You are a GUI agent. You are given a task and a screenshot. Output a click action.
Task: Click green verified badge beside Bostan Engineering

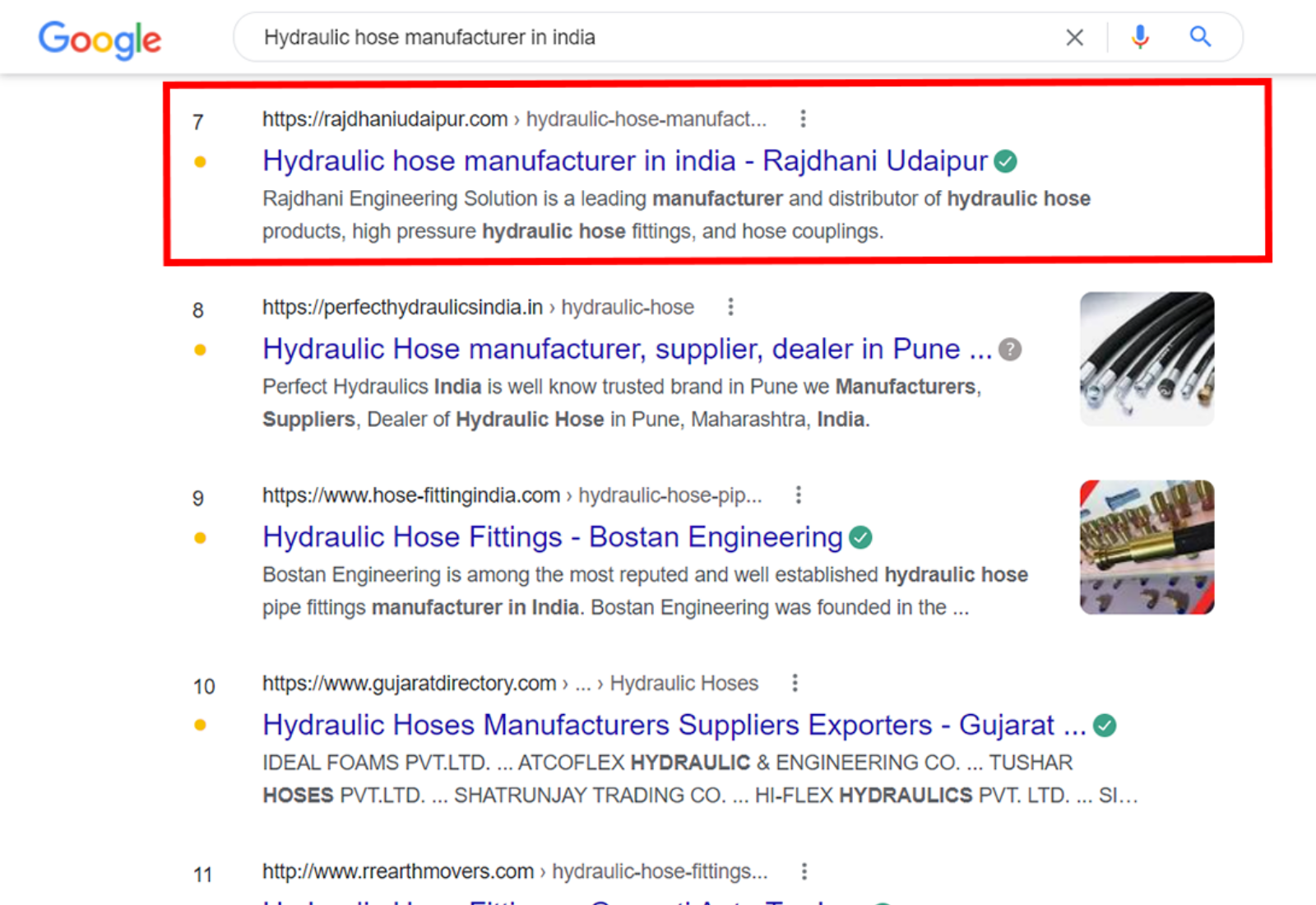coord(860,538)
